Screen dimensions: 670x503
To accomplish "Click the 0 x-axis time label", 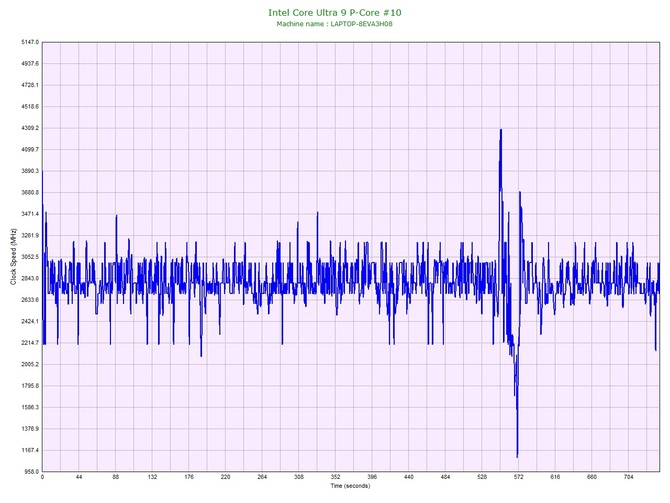I will (x=42, y=477).
